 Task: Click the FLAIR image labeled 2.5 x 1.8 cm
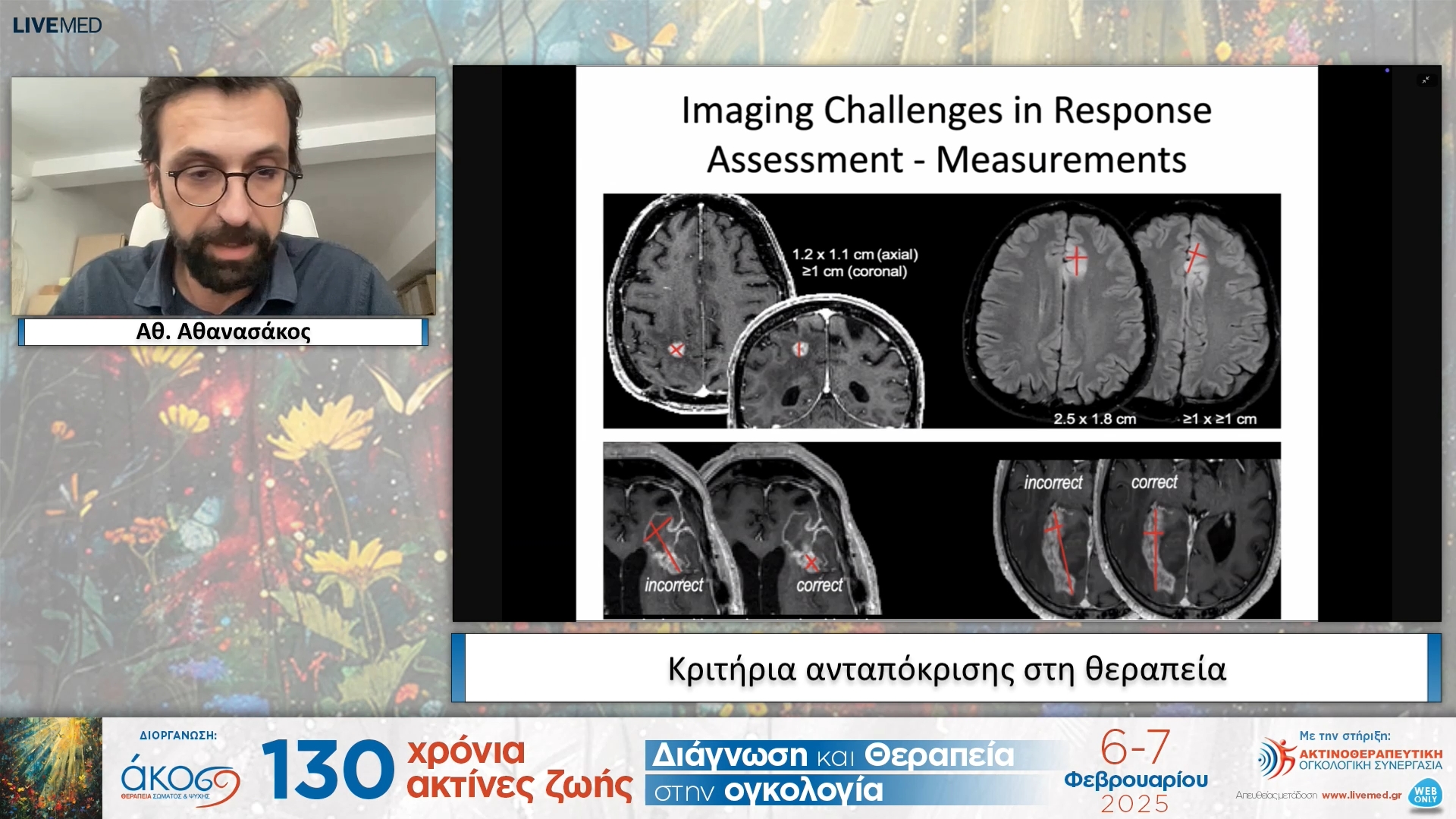click(x=1054, y=311)
